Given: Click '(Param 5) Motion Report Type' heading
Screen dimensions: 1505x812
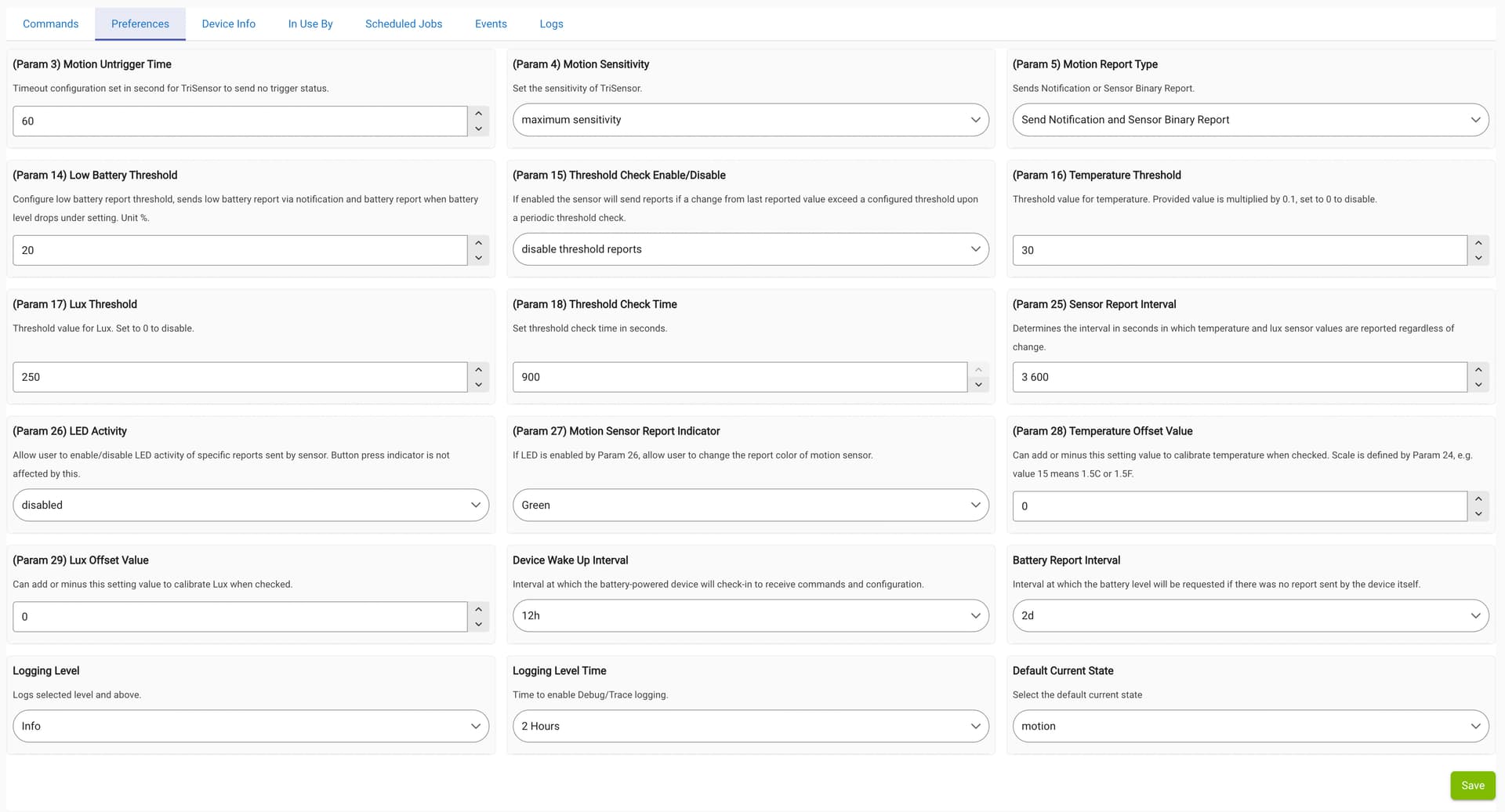Looking at the screenshot, I should tap(1085, 64).
